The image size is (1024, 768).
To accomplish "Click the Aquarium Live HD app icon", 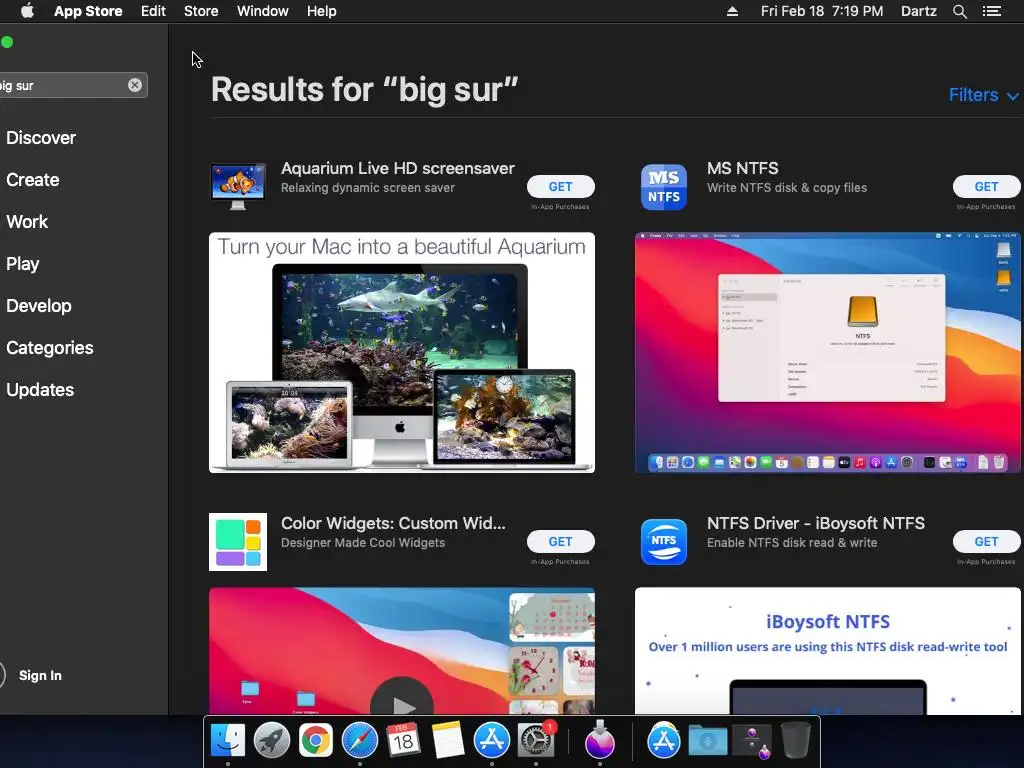I will pos(238,187).
